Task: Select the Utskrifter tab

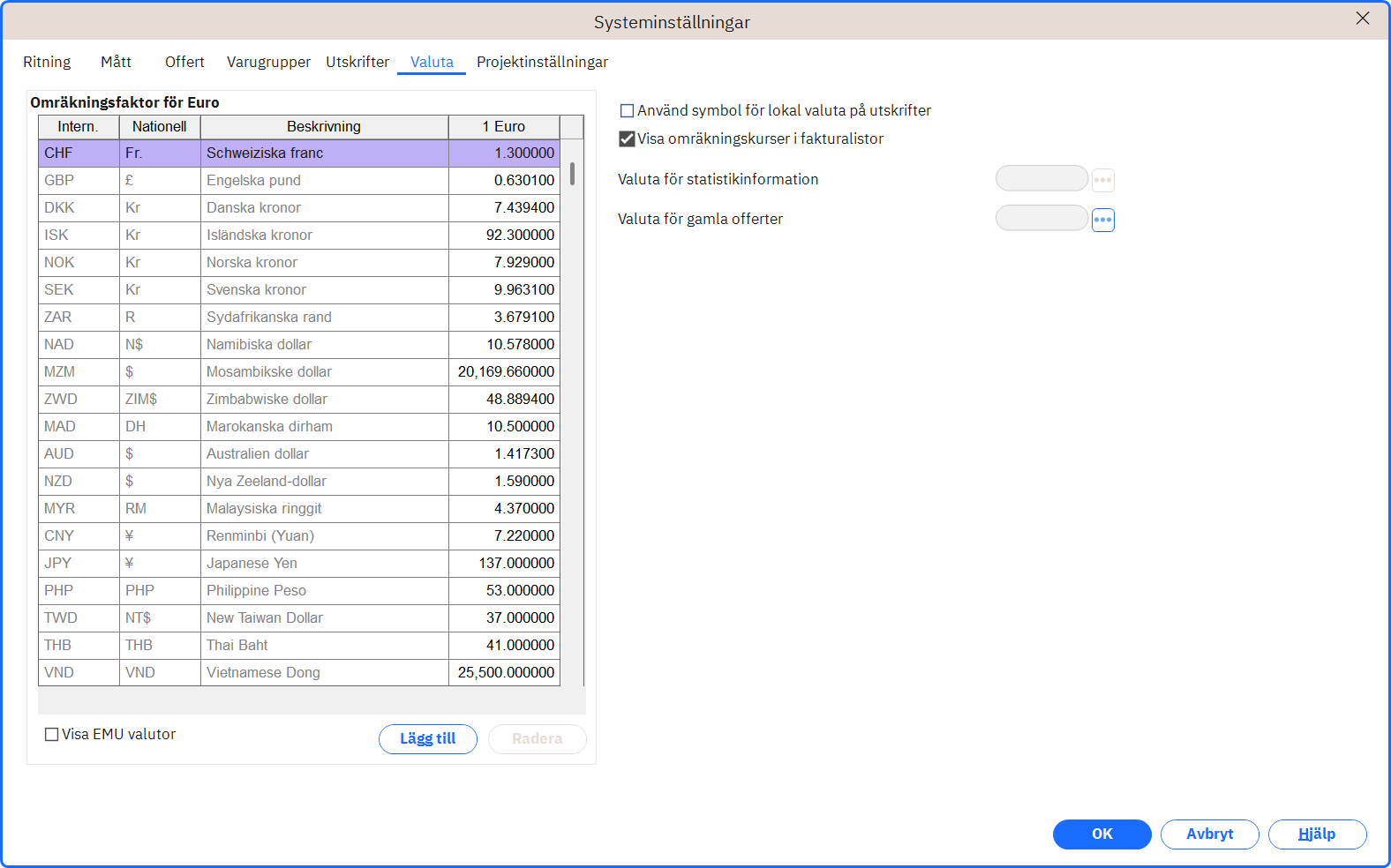Action: tap(357, 62)
